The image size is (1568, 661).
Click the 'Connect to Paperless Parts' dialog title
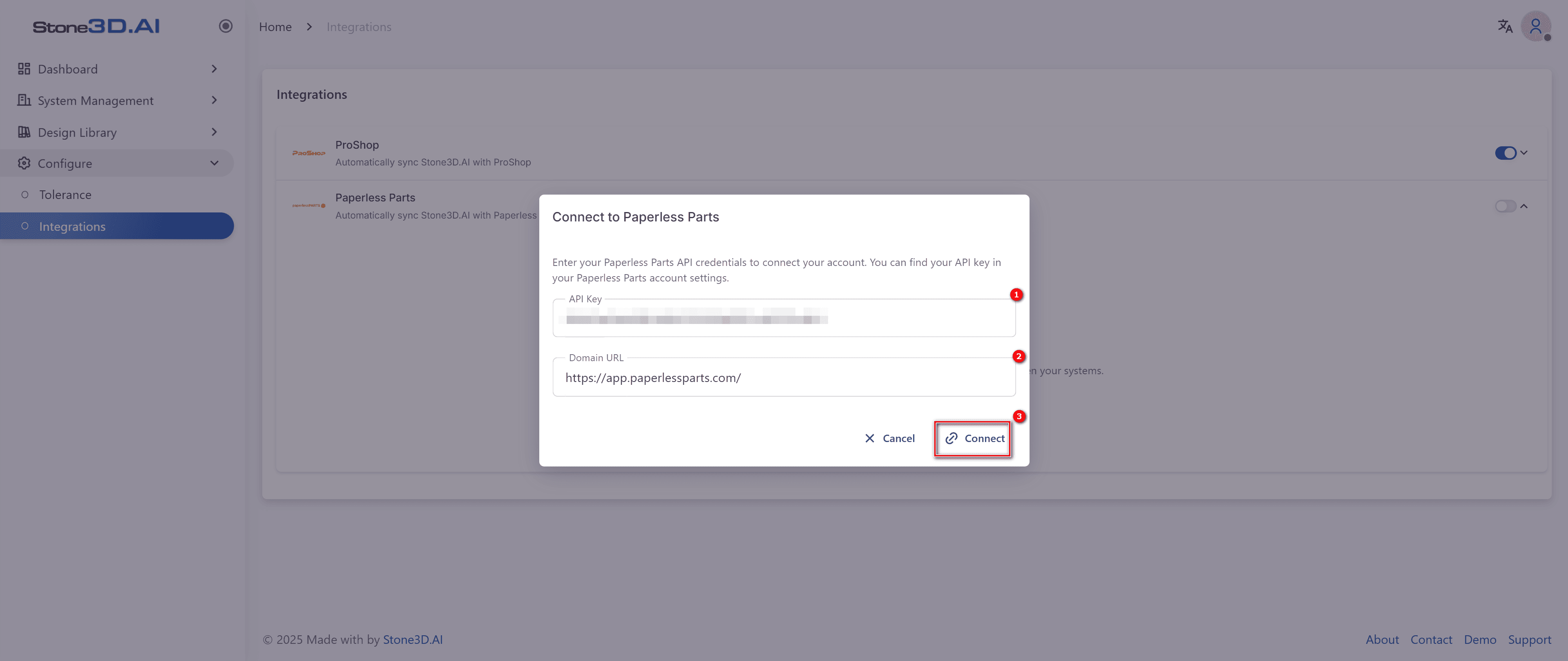(635, 217)
